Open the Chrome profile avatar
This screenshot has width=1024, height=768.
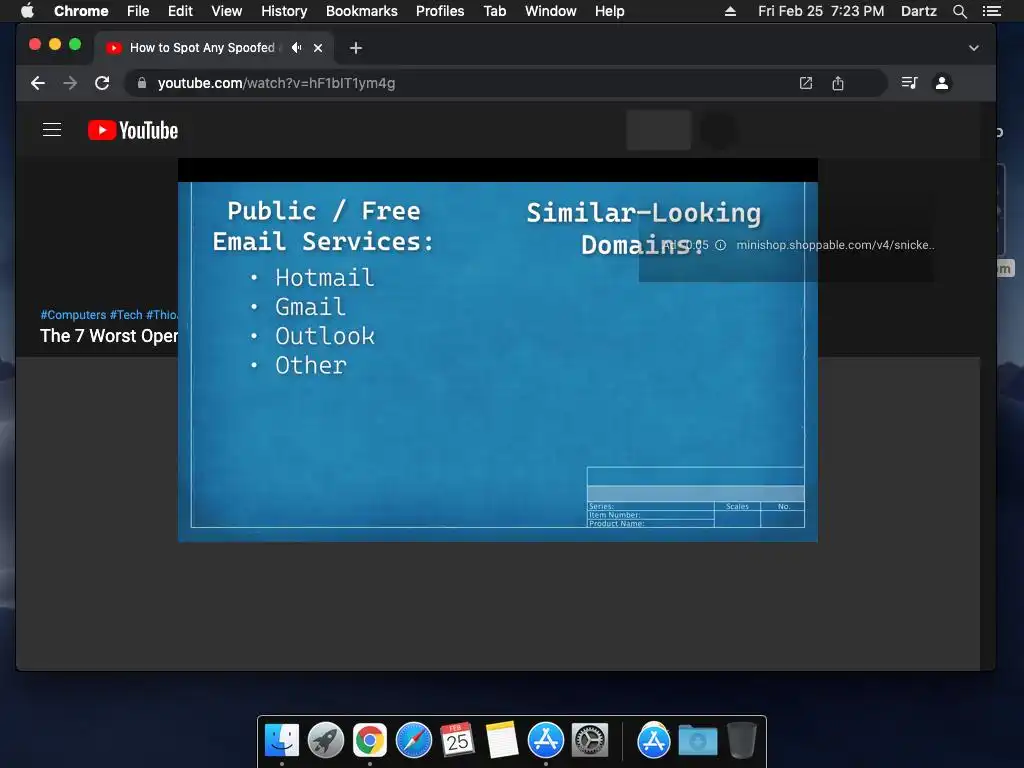(942, 83)
